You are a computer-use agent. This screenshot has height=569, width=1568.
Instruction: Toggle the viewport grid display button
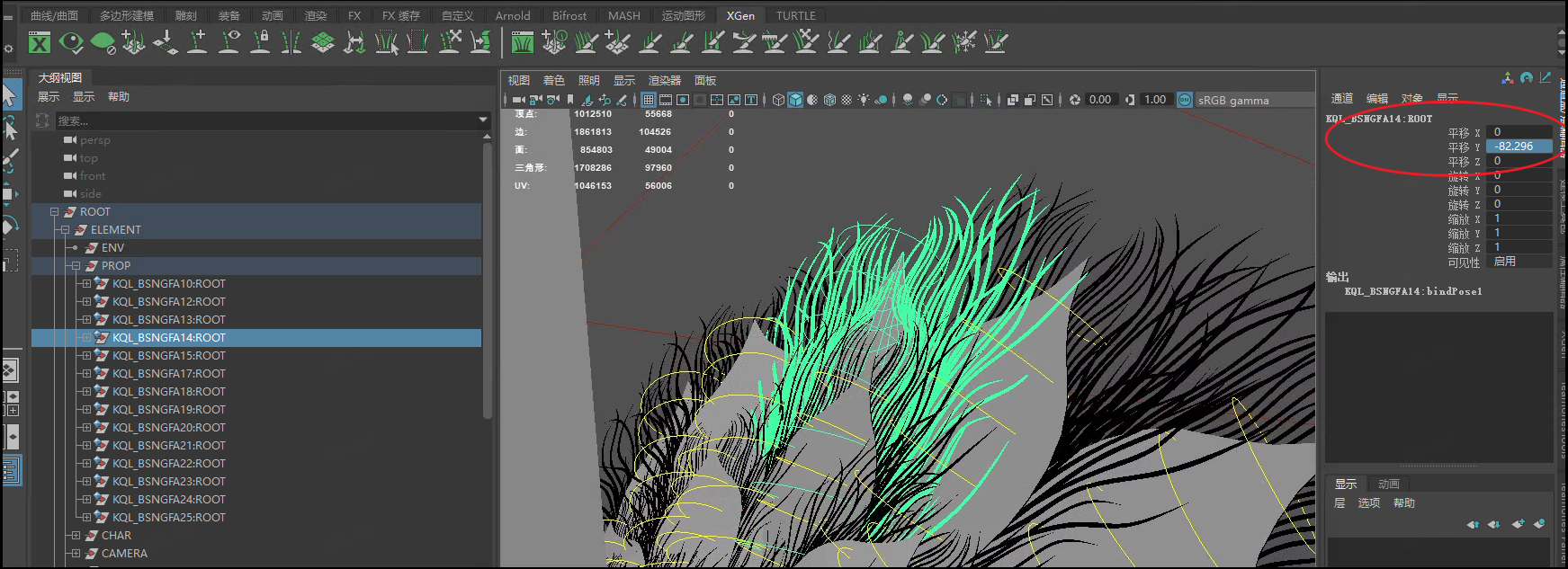point(648,100)
